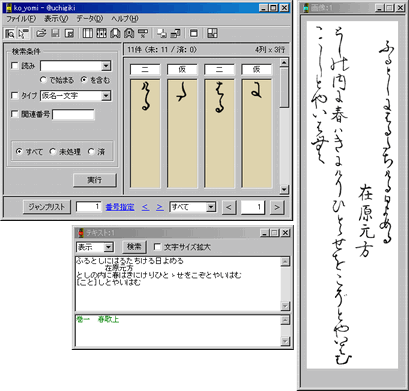Image resolution: width=409 pixels, height=391 pixels.
Task: Click the jump number field beside ジャンプリスト
Action: point(89,207)
